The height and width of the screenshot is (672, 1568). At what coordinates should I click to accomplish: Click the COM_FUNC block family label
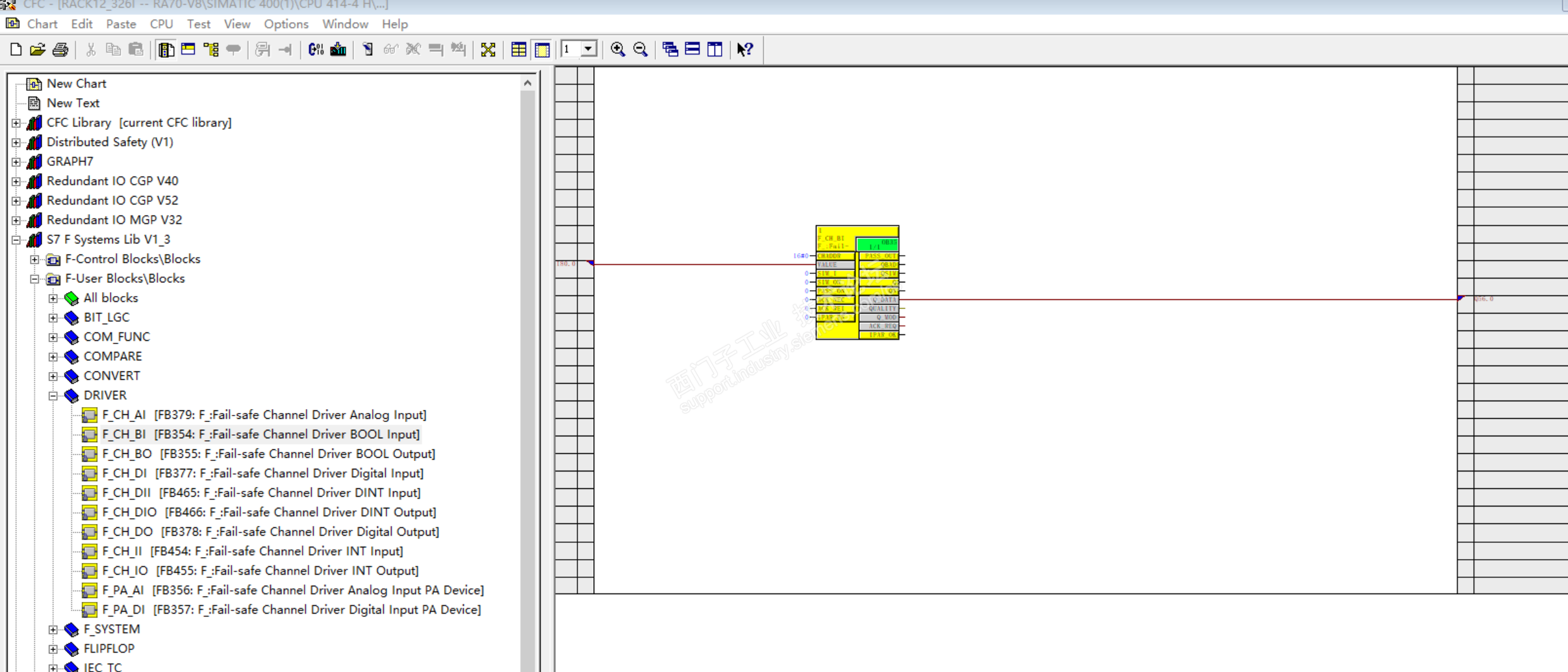(116, 337)
